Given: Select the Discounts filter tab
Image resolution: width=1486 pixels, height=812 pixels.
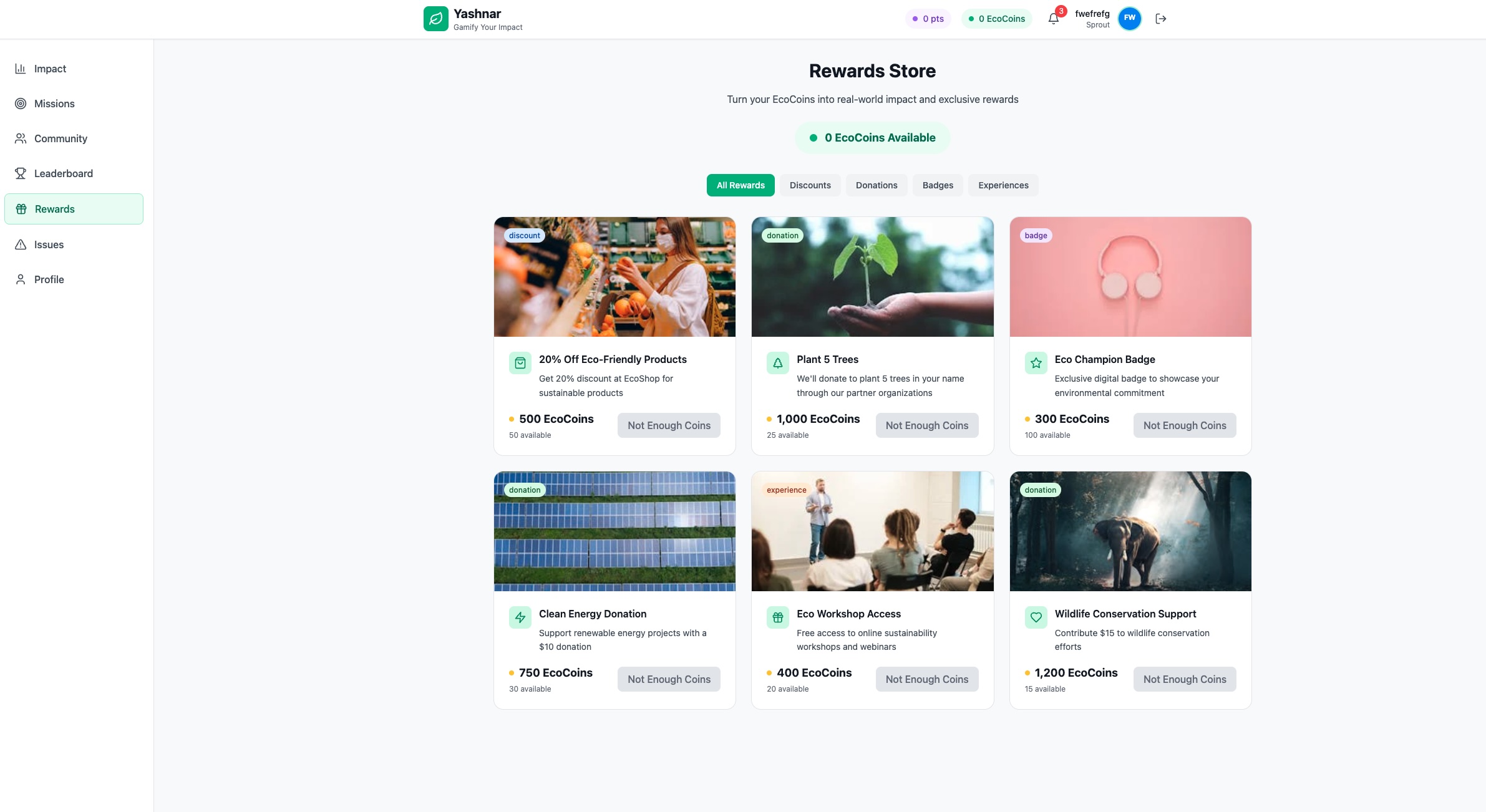Looking at the screenshot, I should tap(810, 185).
